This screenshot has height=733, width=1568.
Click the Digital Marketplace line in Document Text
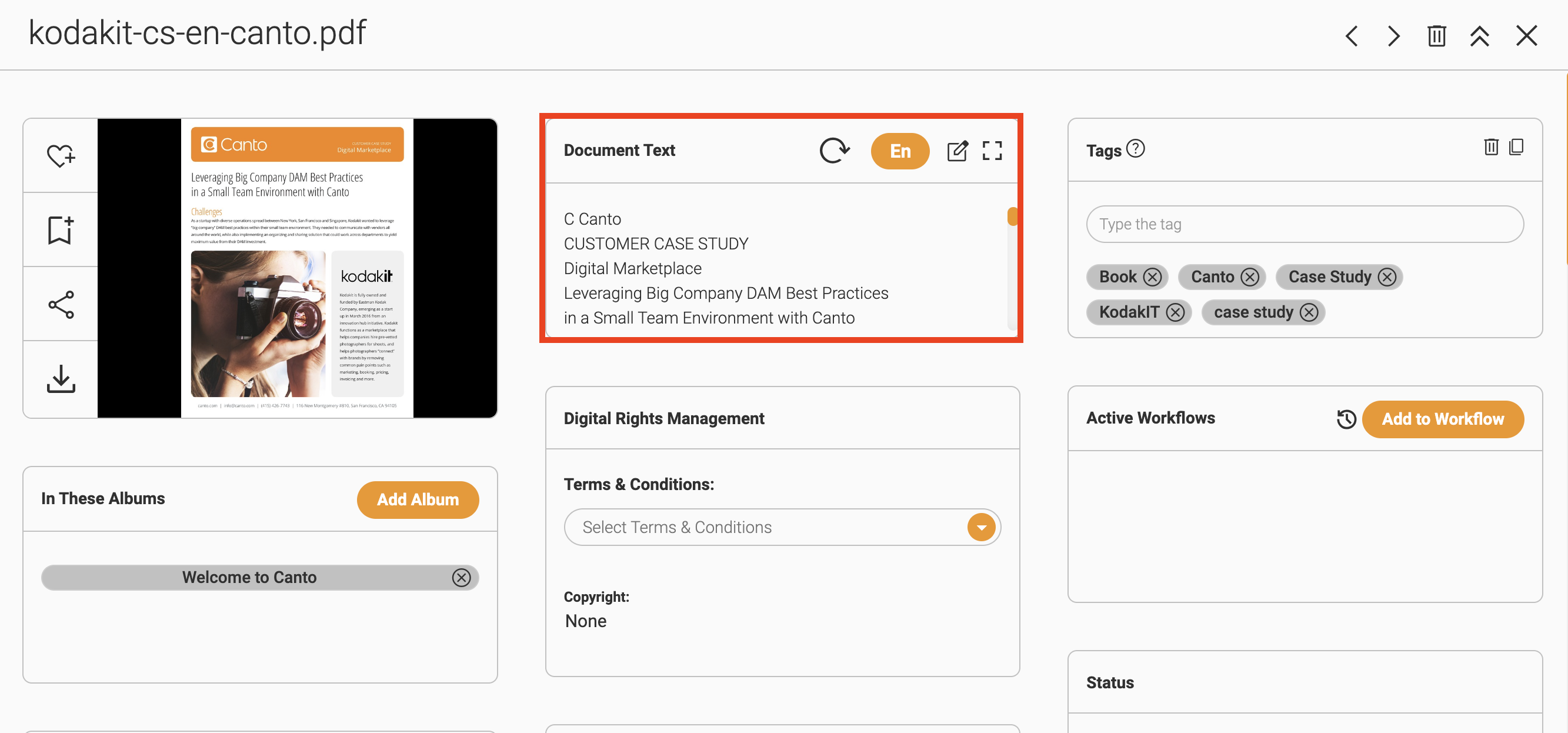point(632,268)
